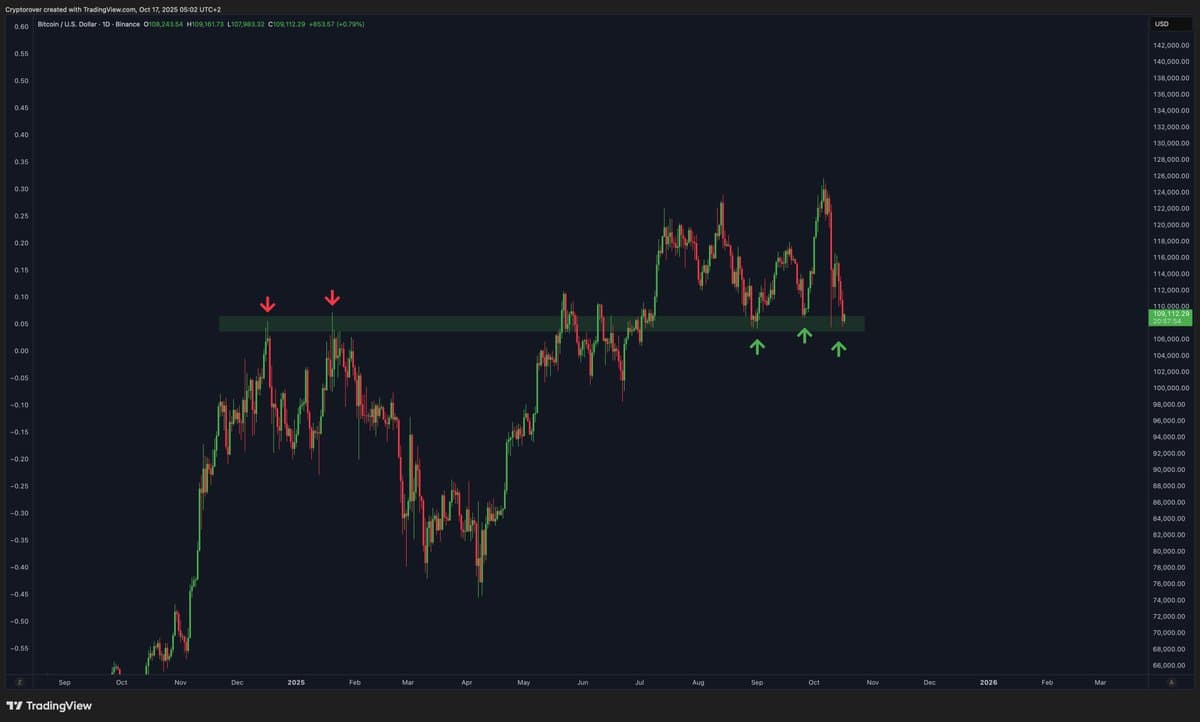
Task: Click the middle green up-arrow marker near October
Action: coord(804,337)
